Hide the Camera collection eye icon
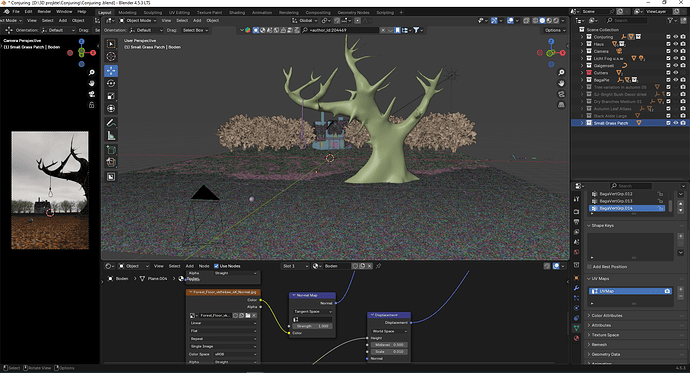The width and height of the screenshot is (690, 373). point(675,51)
